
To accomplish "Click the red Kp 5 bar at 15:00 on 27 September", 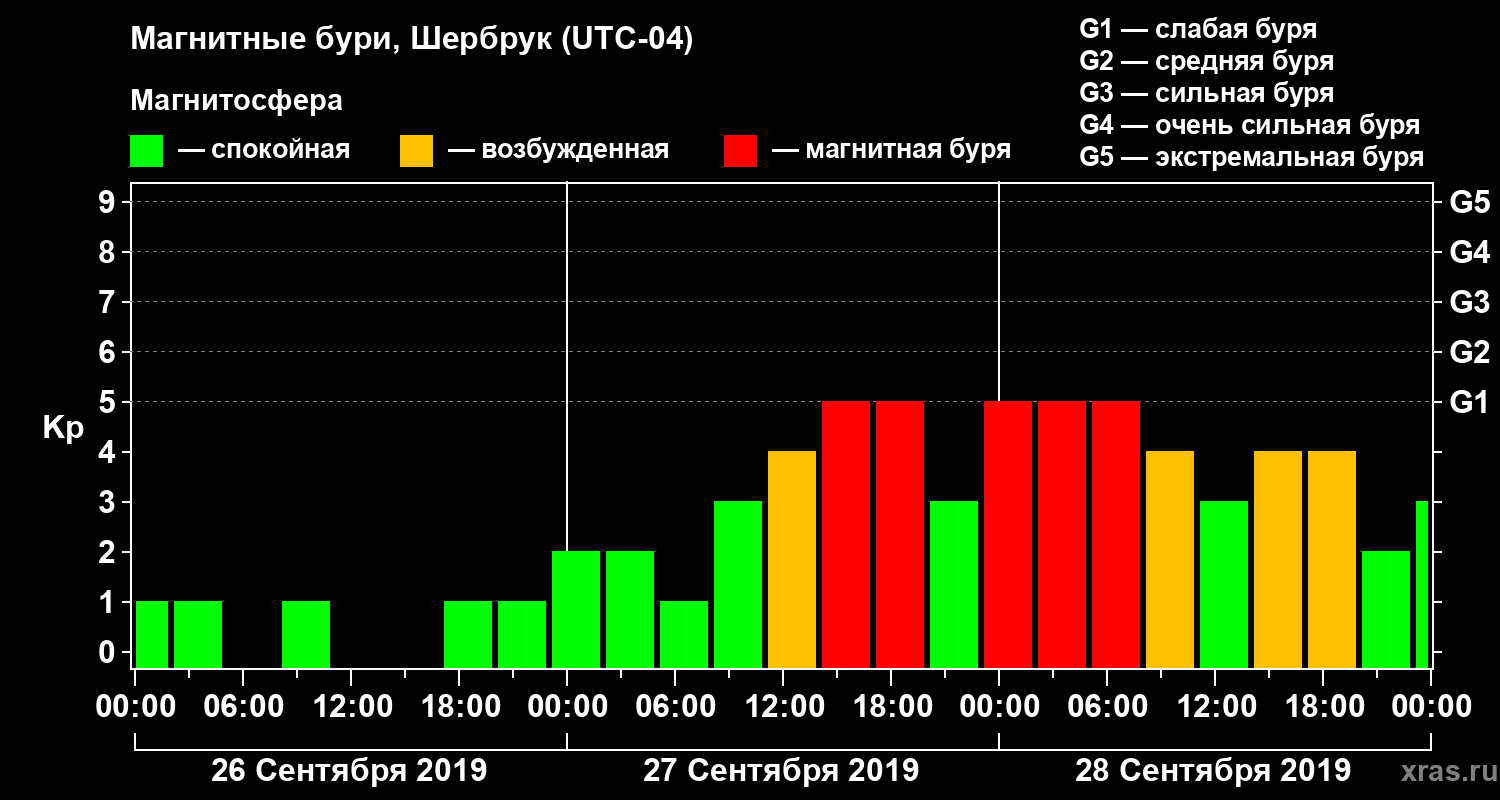I will pyautogui.click(x=846, y=535).
